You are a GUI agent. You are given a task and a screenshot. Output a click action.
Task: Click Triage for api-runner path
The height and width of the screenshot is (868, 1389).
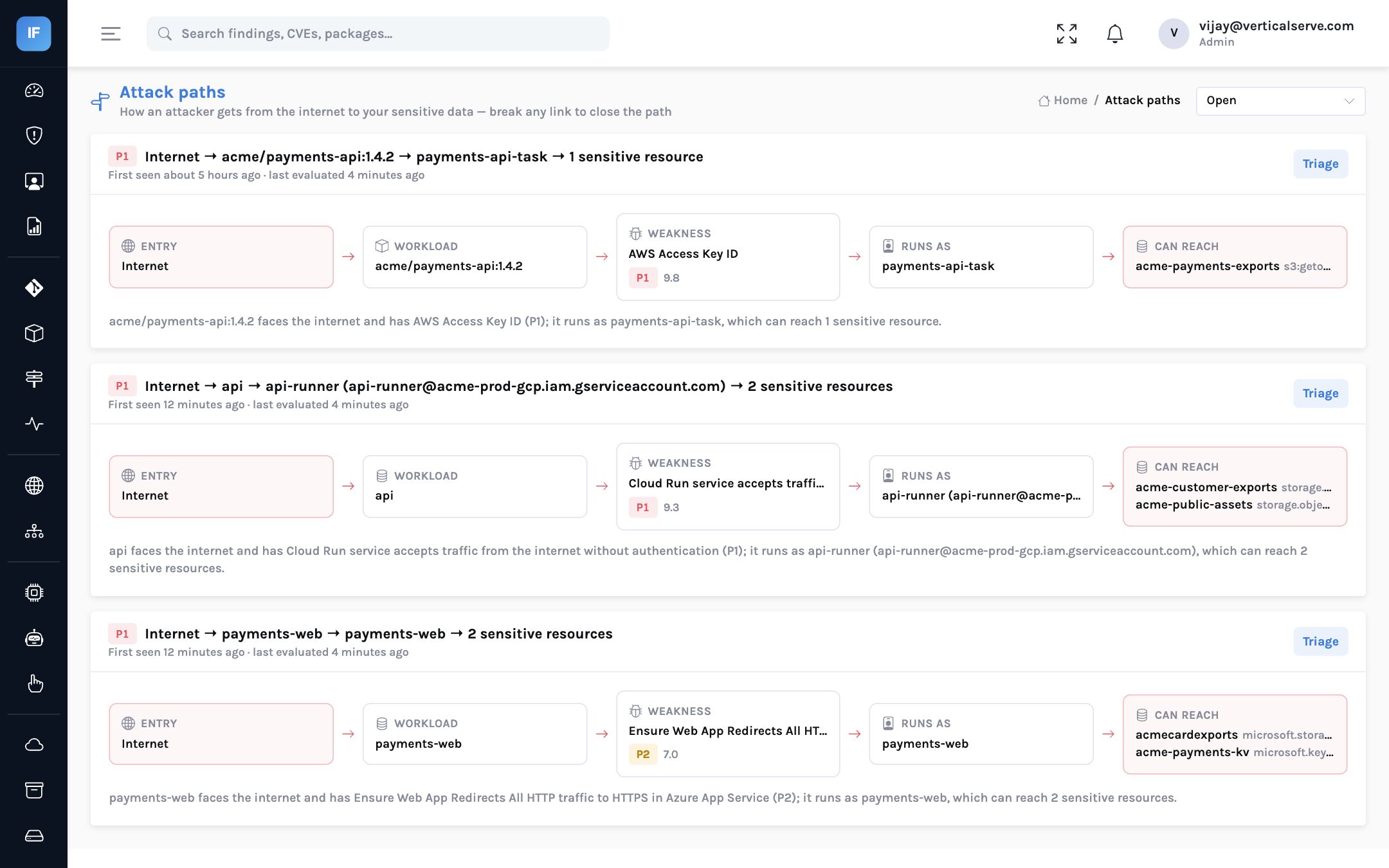pyautogui.click(x=1320, y=393)
